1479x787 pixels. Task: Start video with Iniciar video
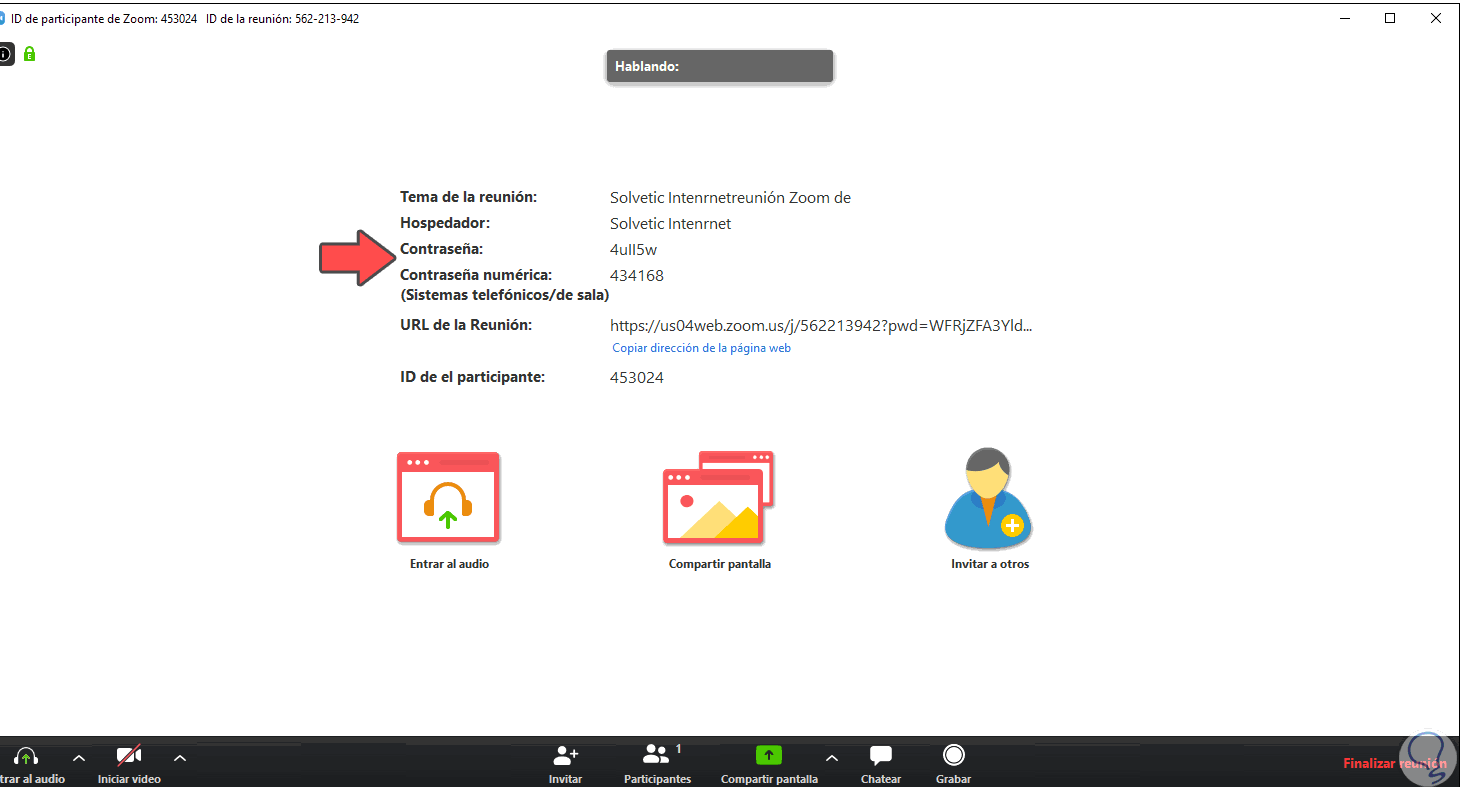(x=129, y=765)
